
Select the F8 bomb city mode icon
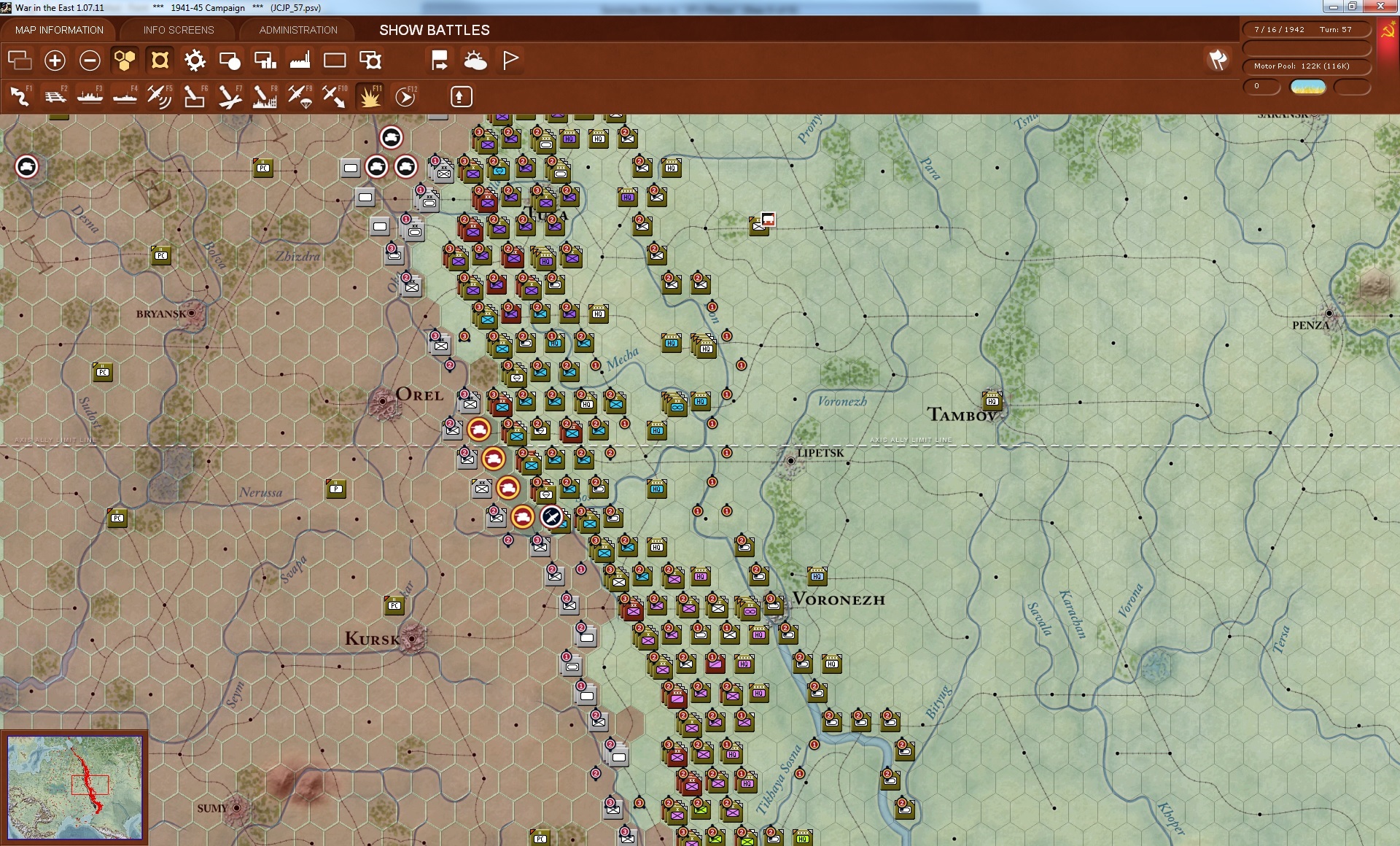click(x=265, y=96)
